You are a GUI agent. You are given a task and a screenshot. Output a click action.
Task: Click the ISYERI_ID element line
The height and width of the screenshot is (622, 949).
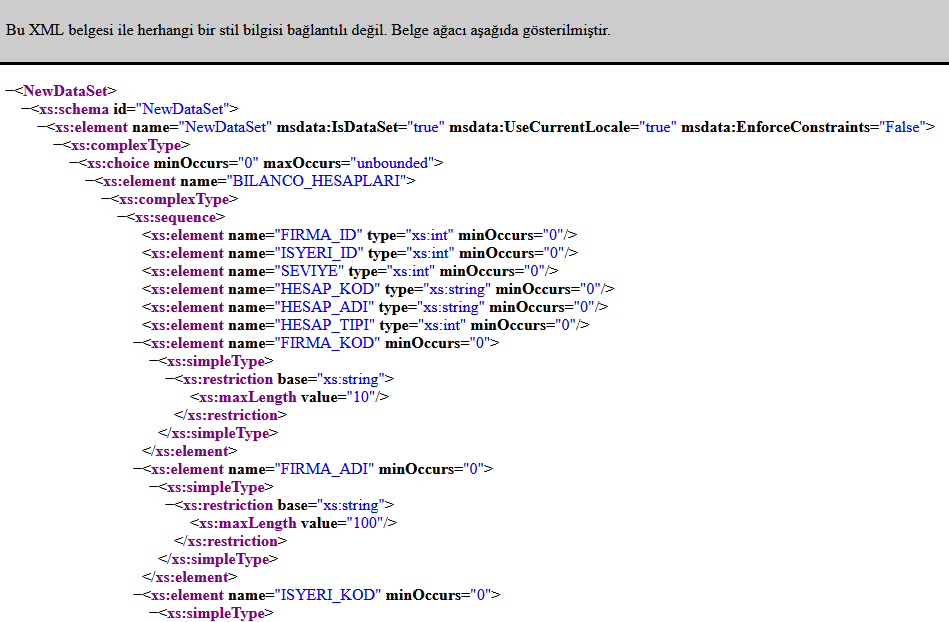coord(360,253)
